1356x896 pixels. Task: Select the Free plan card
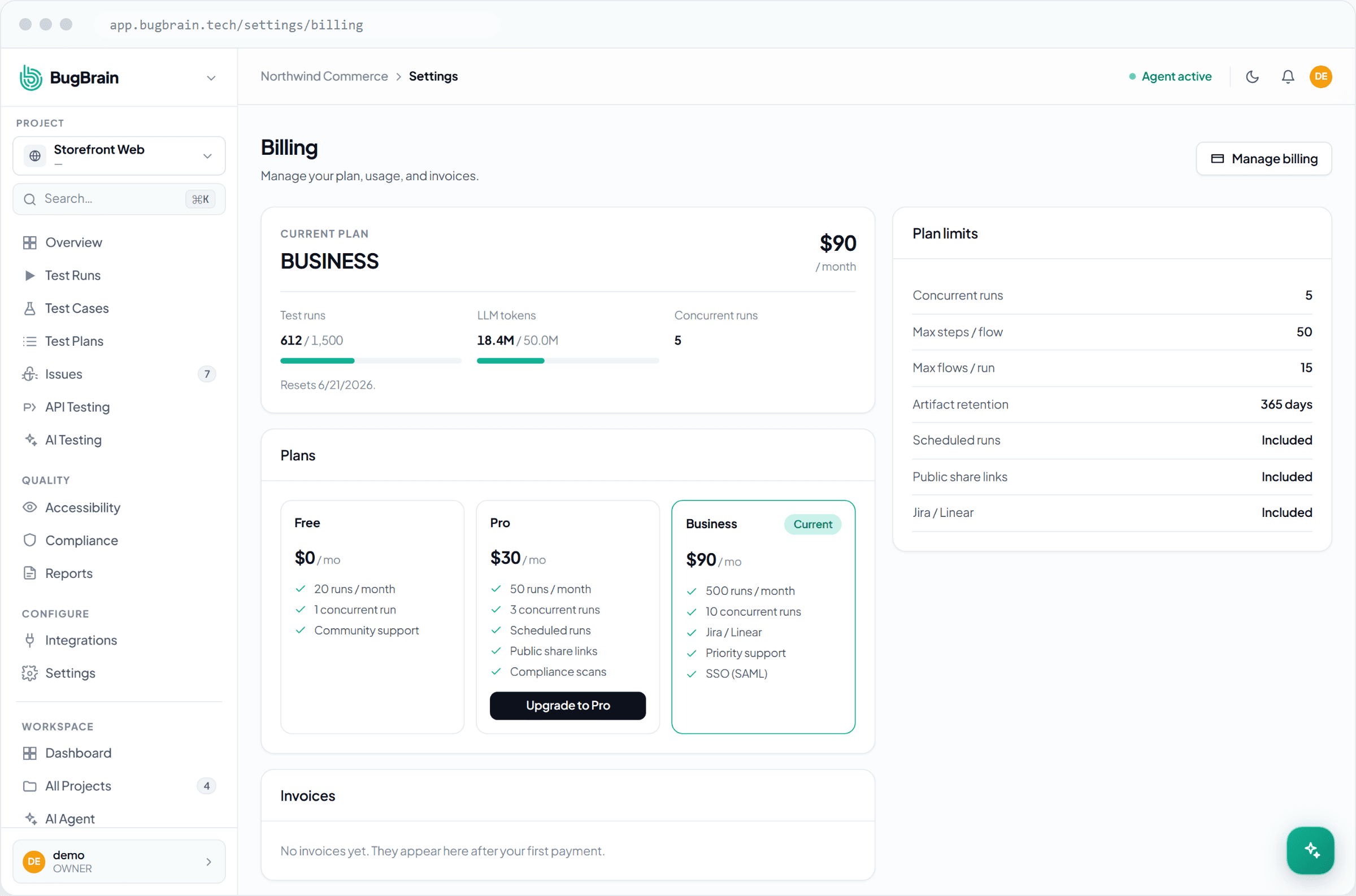pos(372,616)
